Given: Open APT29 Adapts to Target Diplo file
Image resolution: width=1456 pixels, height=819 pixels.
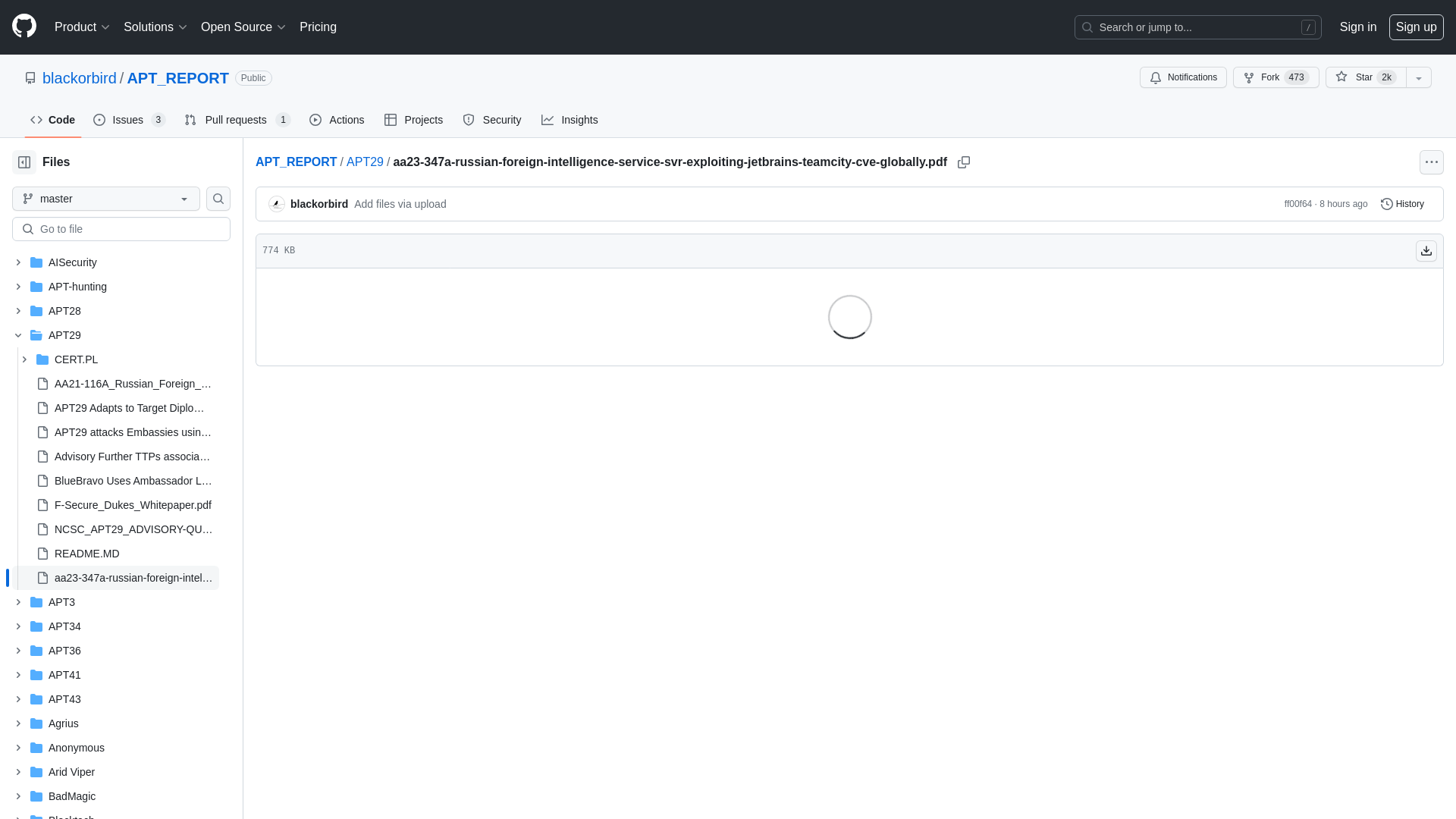Looking at the screenshot, I should click(x=130, y=408).
